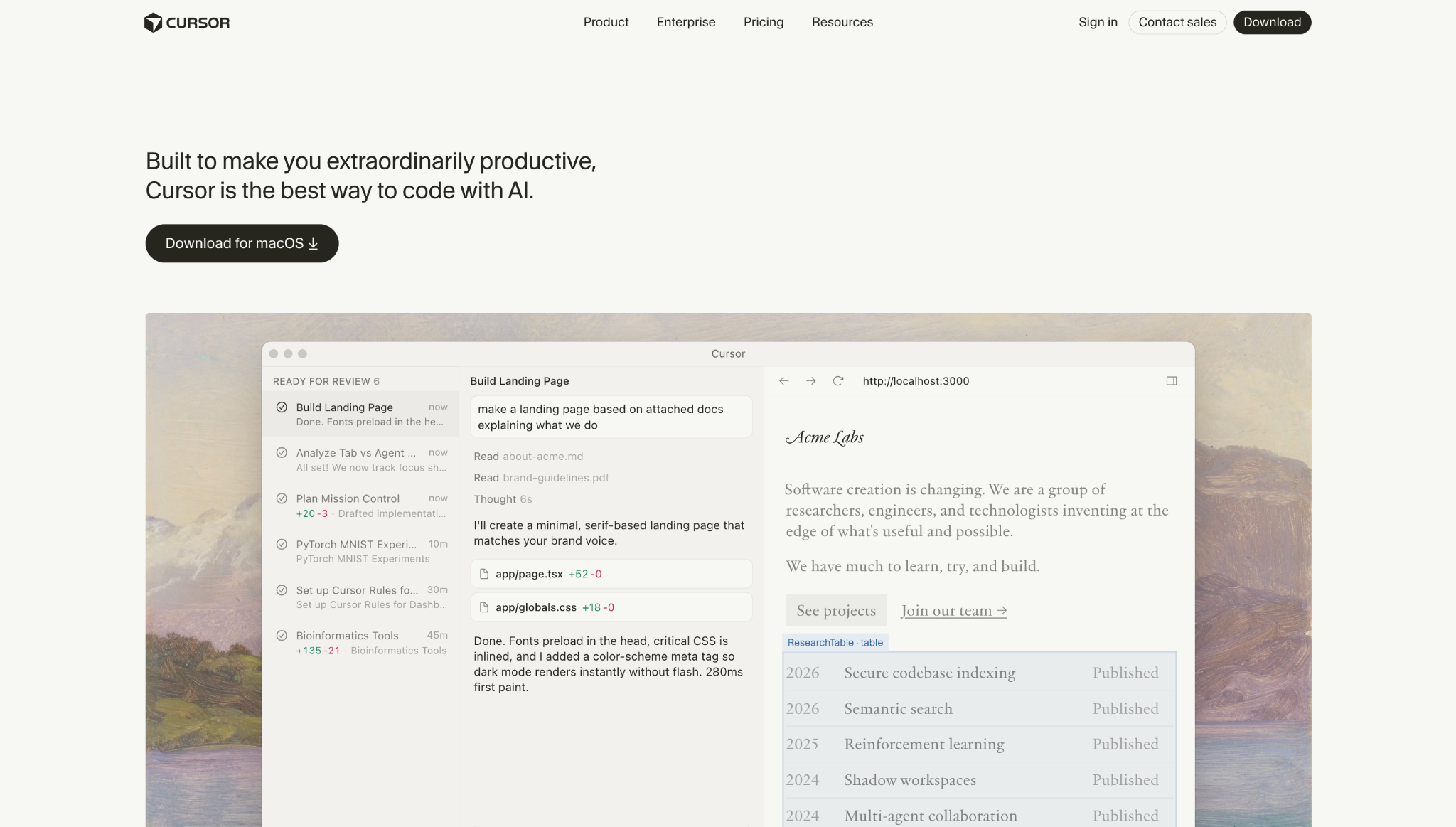The height and width of the screenshot is (827, 1456).
Task: Open the Product menu
Action: click(605, 22)
